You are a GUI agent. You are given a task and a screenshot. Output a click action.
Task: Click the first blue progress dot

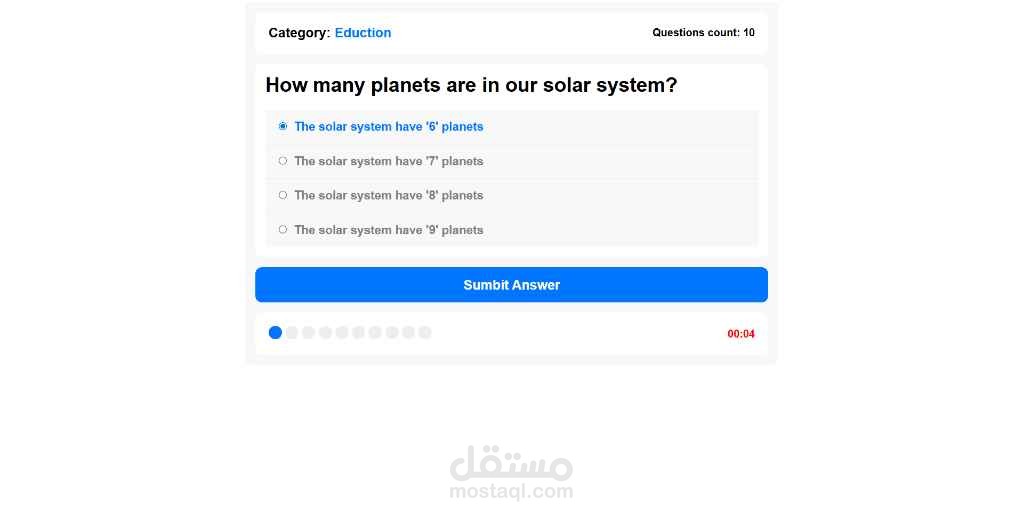275,333
